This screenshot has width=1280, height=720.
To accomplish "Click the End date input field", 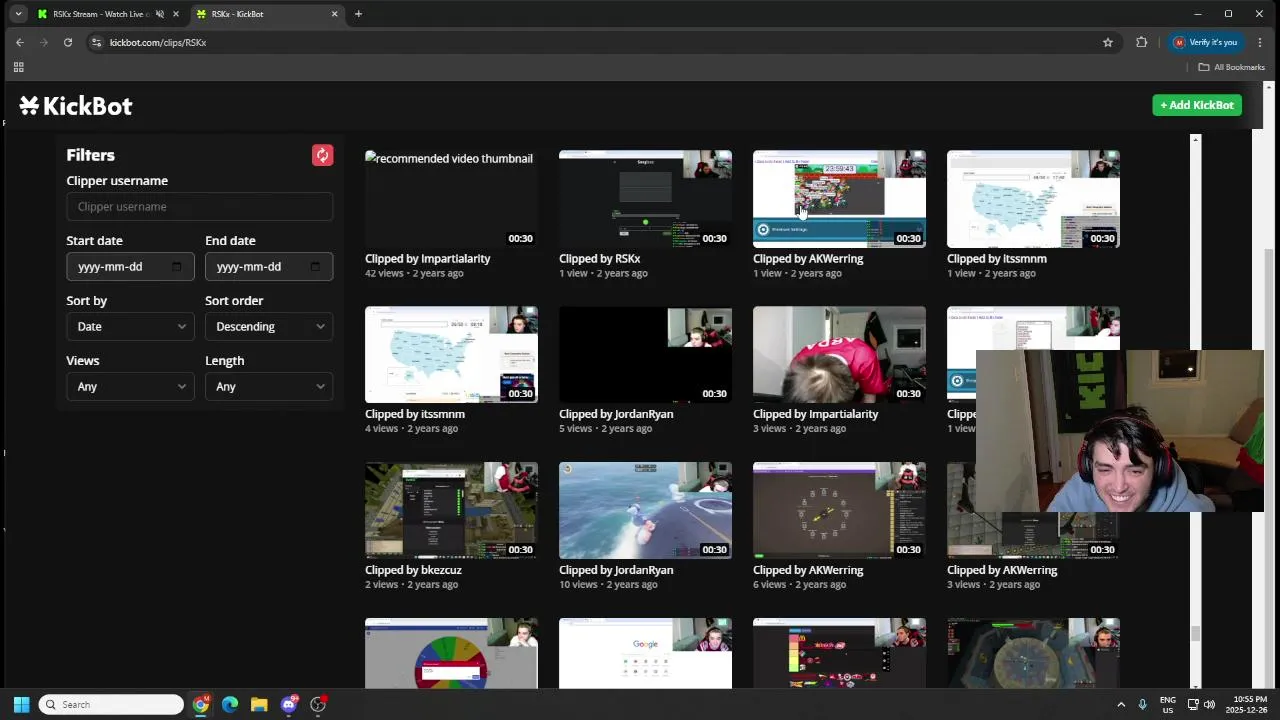I will 269,267.
